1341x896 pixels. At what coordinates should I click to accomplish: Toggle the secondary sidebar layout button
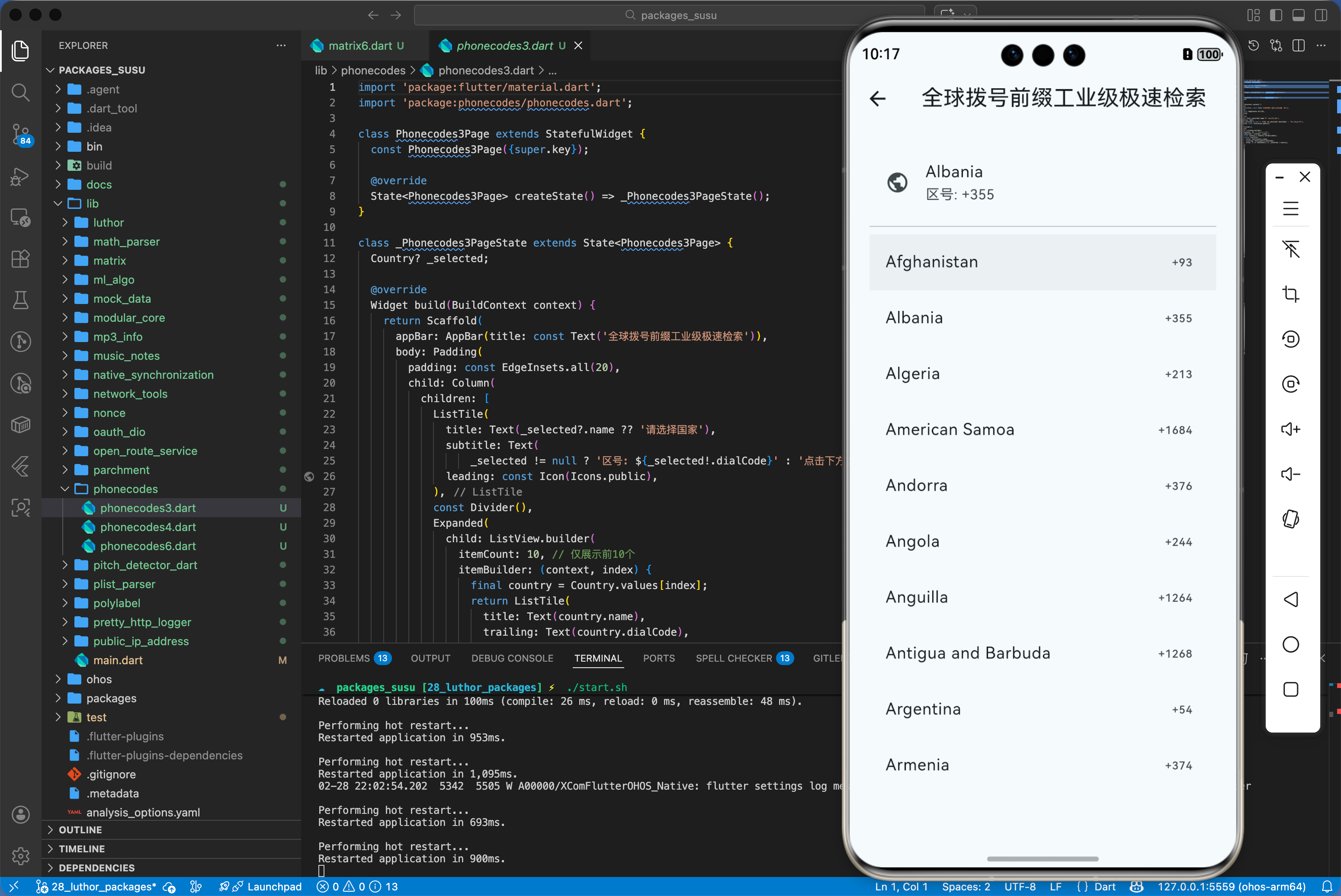[1320, 16]
